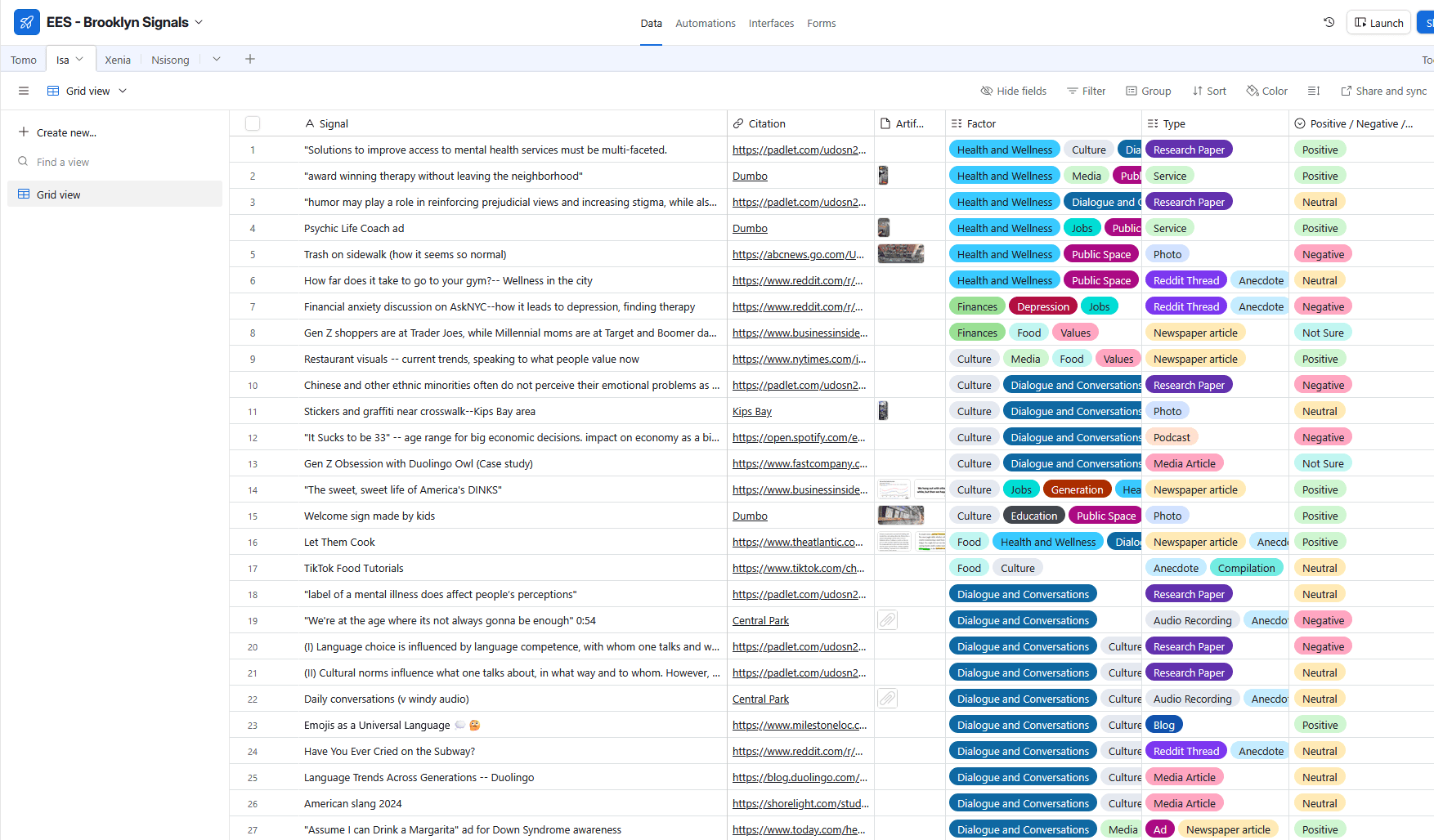This screenshot has height=840, width=1434.
Task: Click the Depression factor tag
Action: pyautogui.click(x=1042, y=306)
